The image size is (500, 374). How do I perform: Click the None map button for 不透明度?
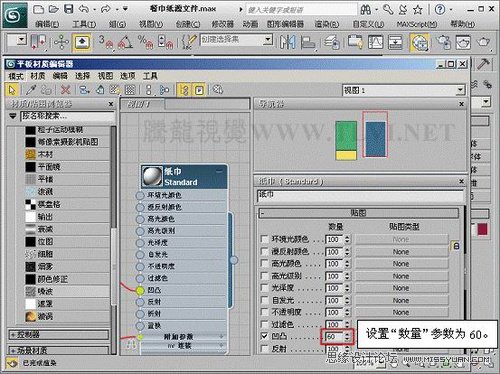(402, 312)
